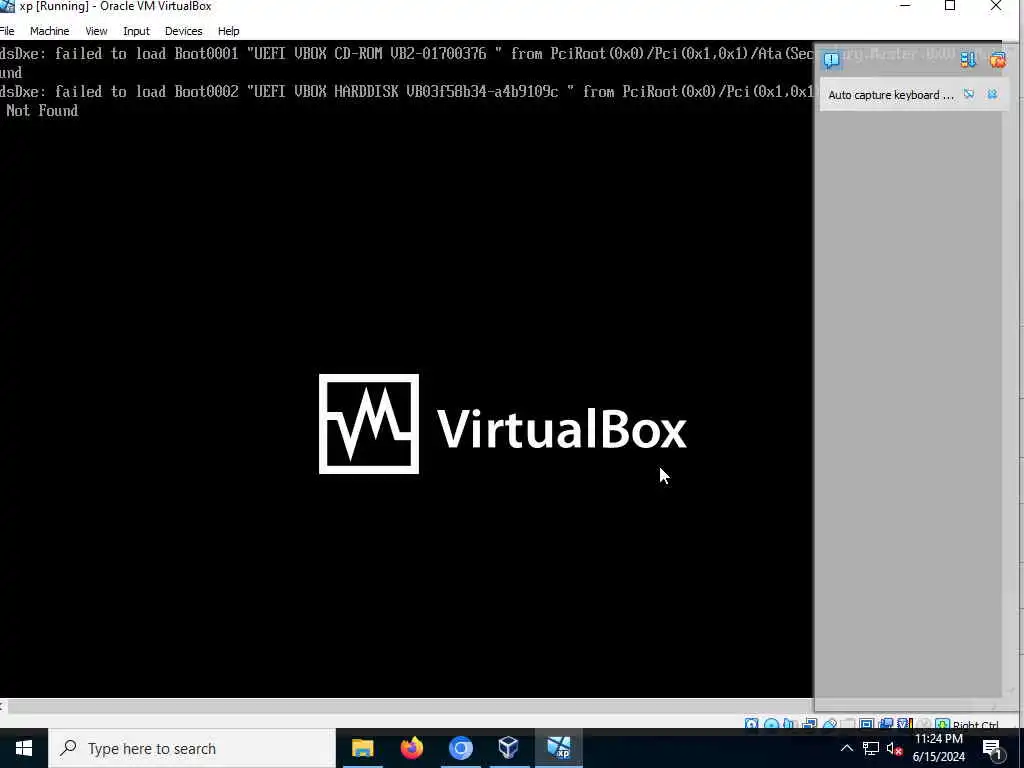
Task: Open the Input menu
Action: click(x=136, y=31)
